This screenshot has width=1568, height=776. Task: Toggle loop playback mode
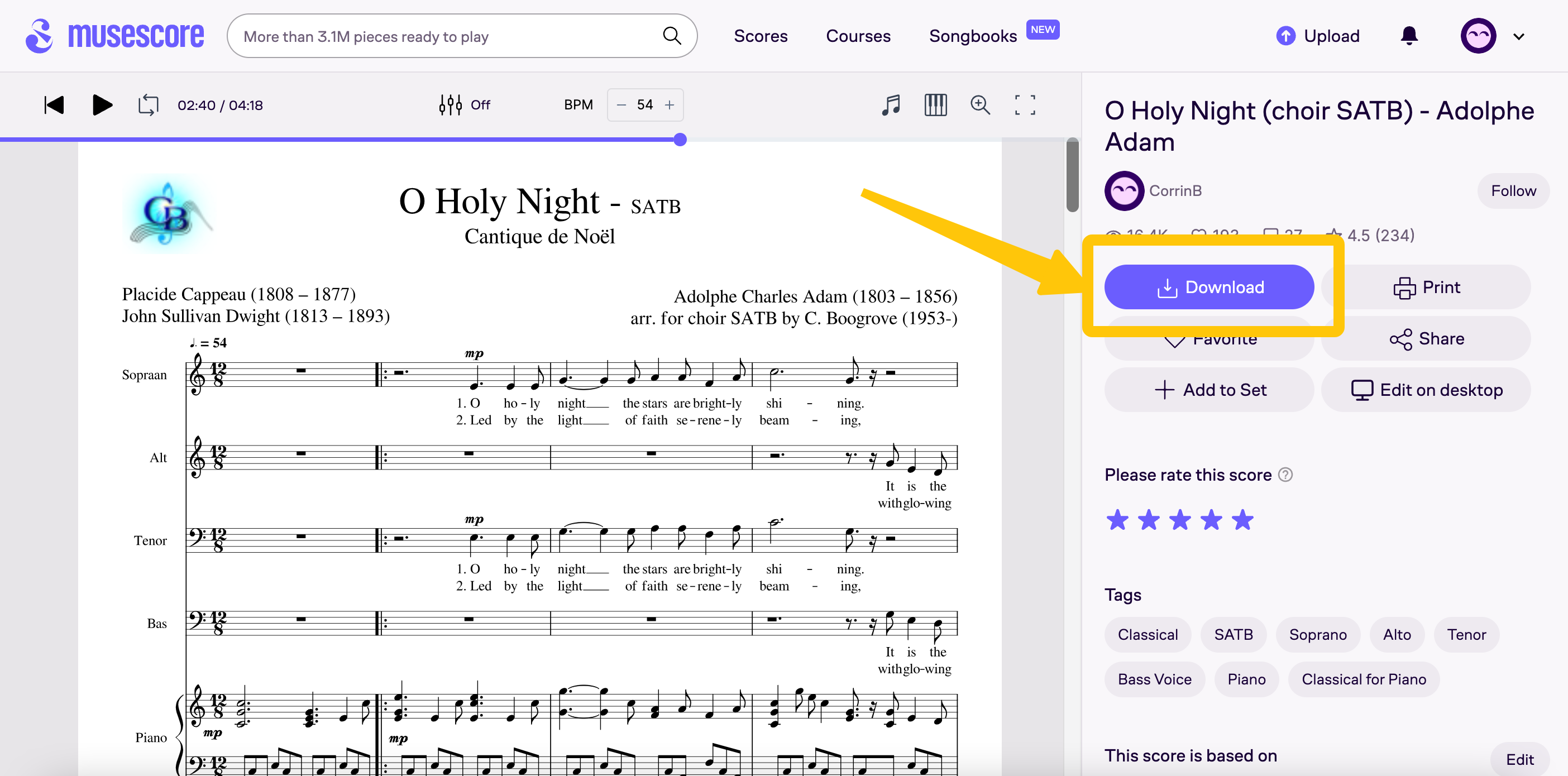point(148,105)
